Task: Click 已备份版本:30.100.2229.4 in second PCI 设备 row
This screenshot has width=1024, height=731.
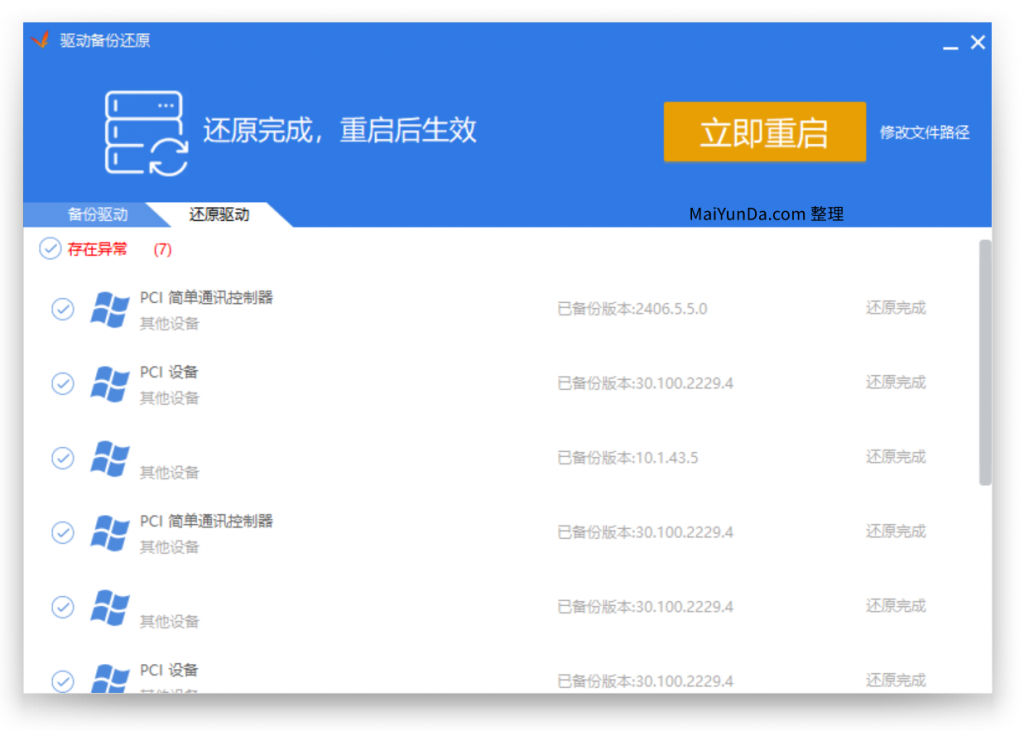Action: [645, 383]
